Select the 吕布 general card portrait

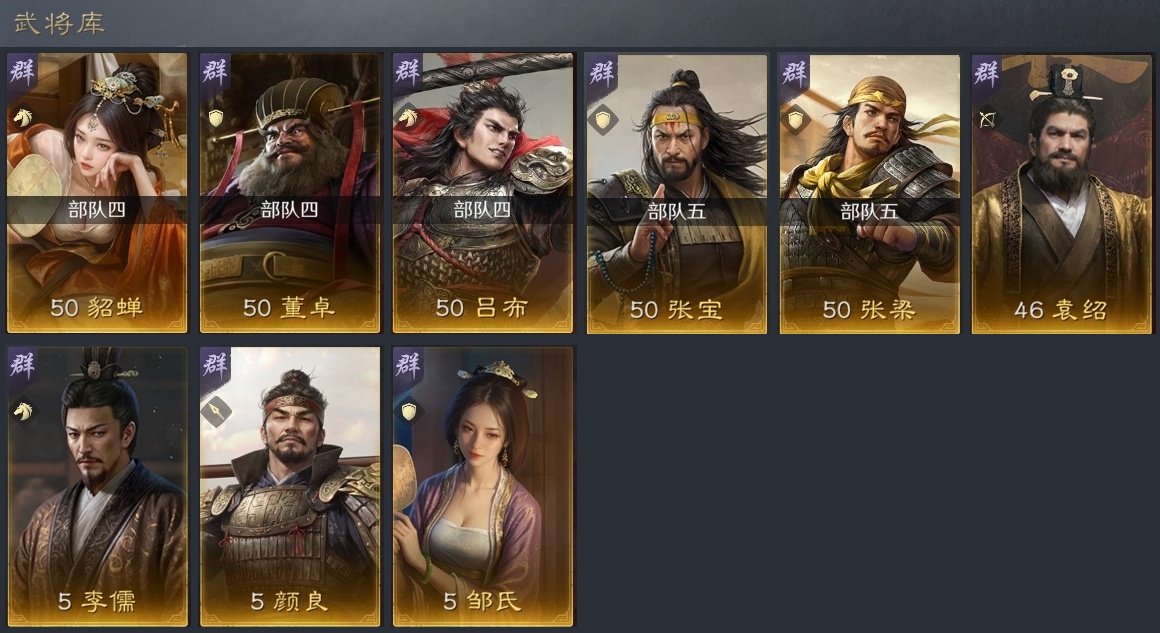[x=482, y=193]
